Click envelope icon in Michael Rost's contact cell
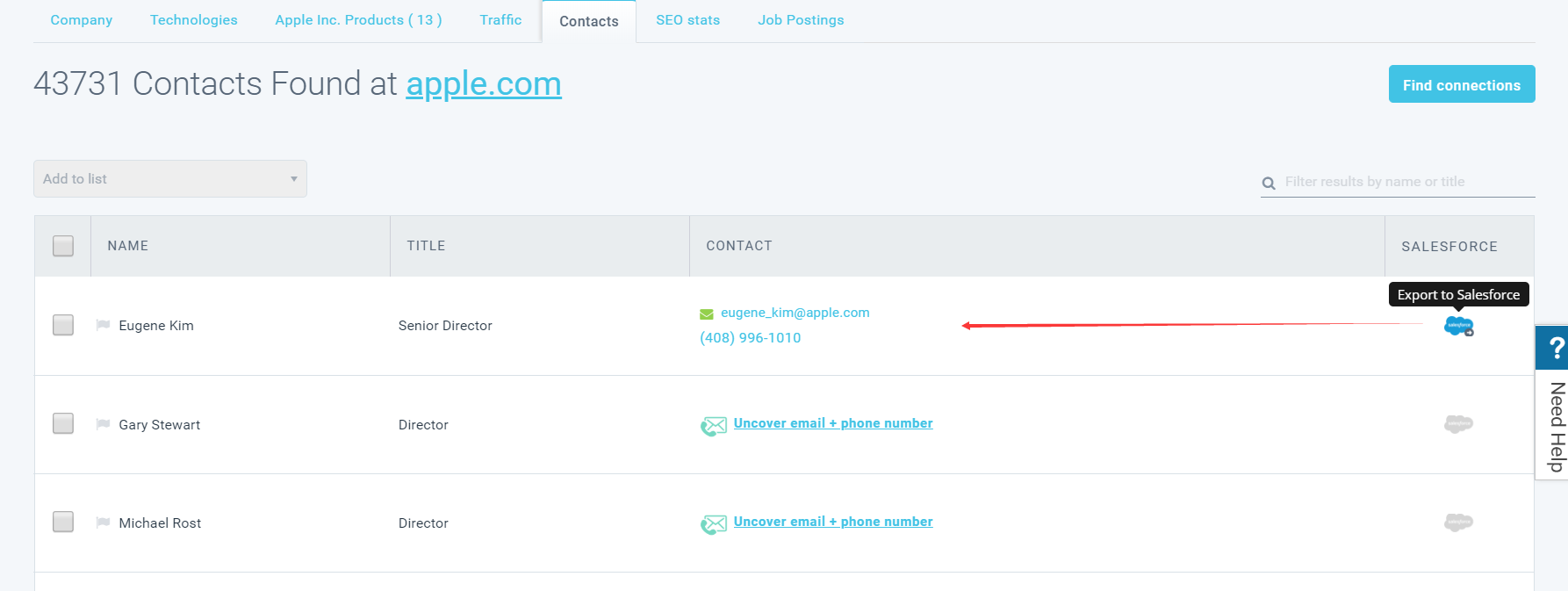Image resolution: width=1568 pixels, height=591 pixels. 714,524
